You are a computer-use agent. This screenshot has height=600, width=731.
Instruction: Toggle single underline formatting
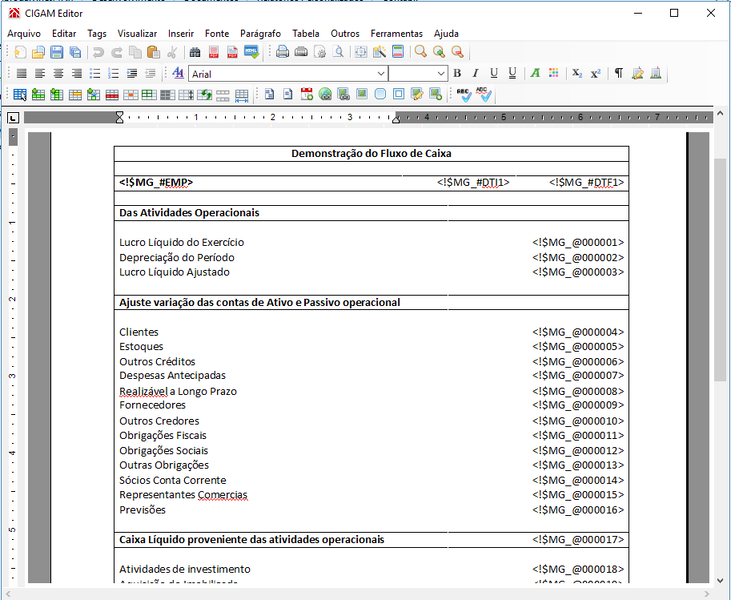point(494,73)
